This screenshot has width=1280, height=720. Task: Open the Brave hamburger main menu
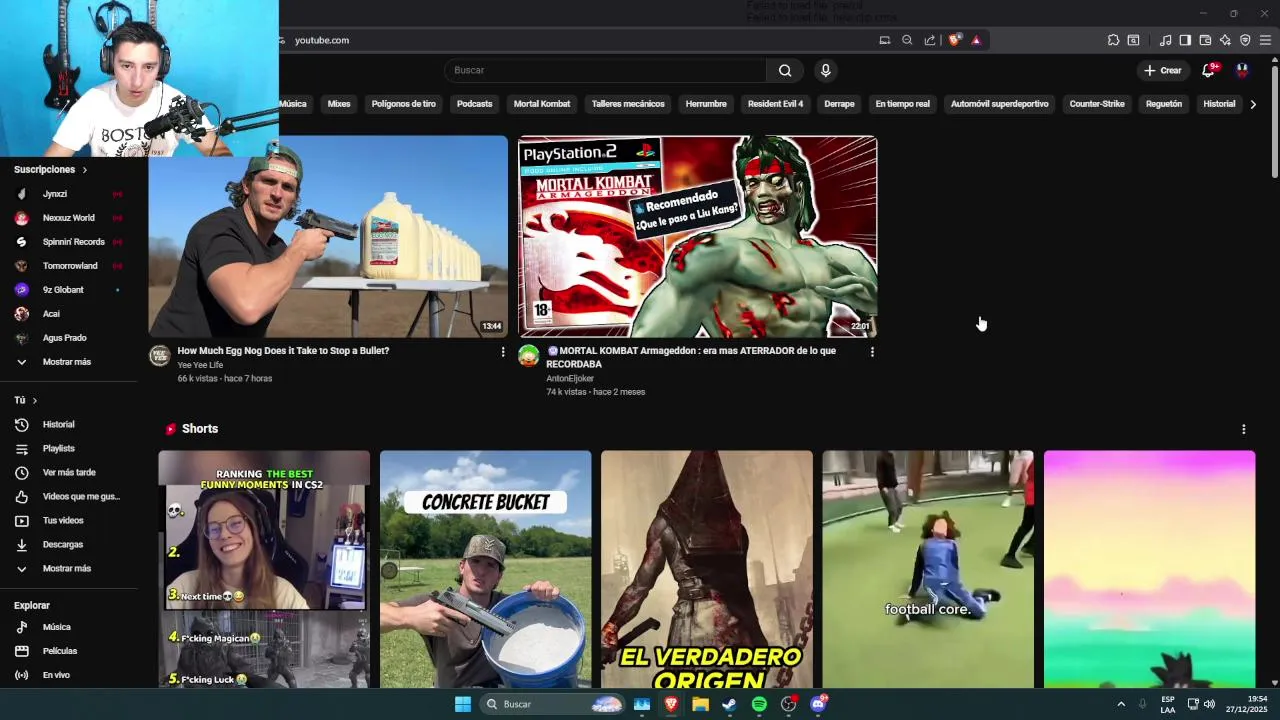pos(1265,40)
